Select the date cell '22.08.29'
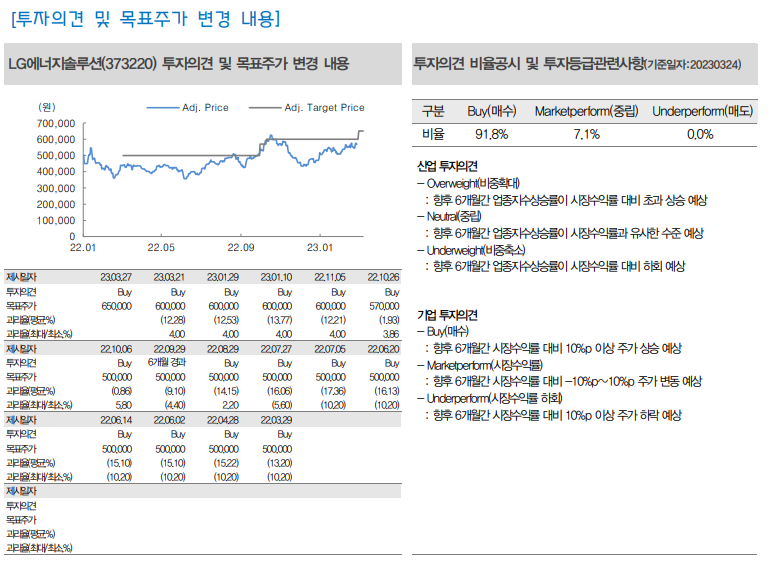 tap(223, 349)
